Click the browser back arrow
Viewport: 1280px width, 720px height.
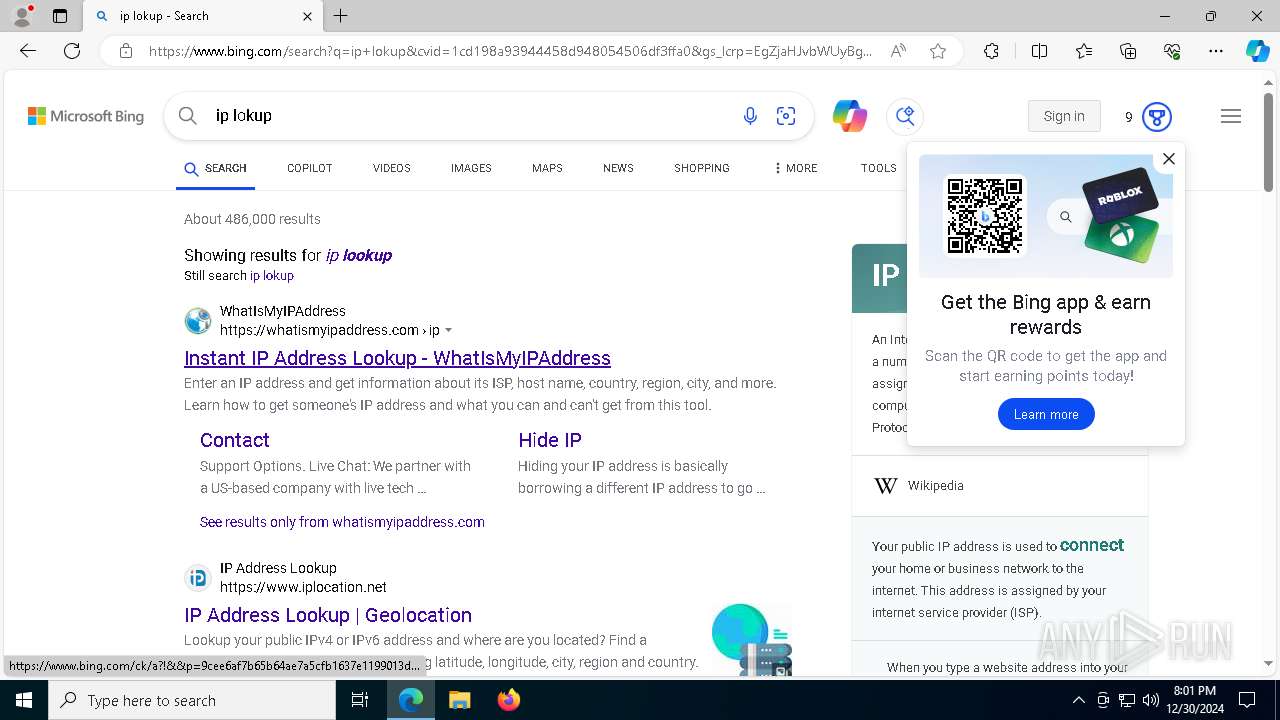point(28,51)
